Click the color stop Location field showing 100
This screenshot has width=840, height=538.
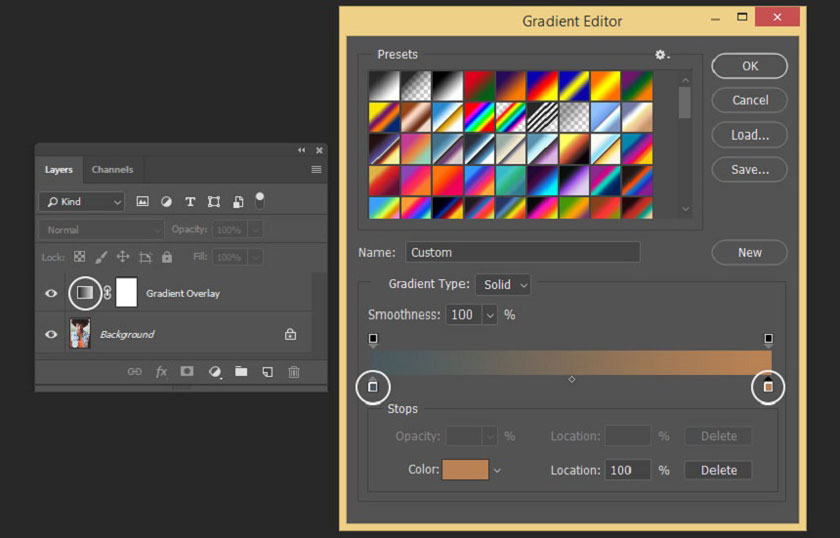coord(627,470)
